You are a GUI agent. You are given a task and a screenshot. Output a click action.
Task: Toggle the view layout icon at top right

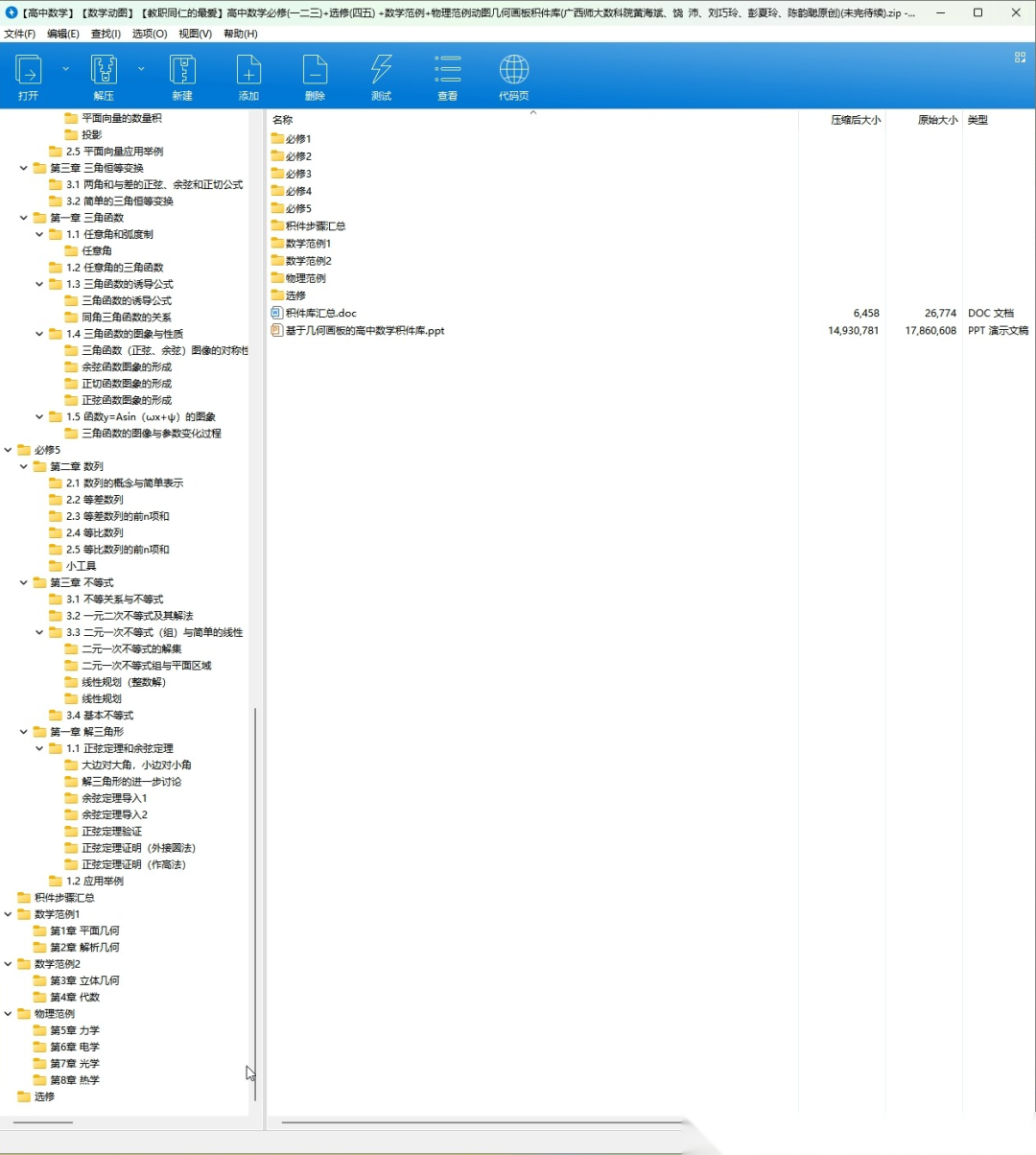[1020, 58]
